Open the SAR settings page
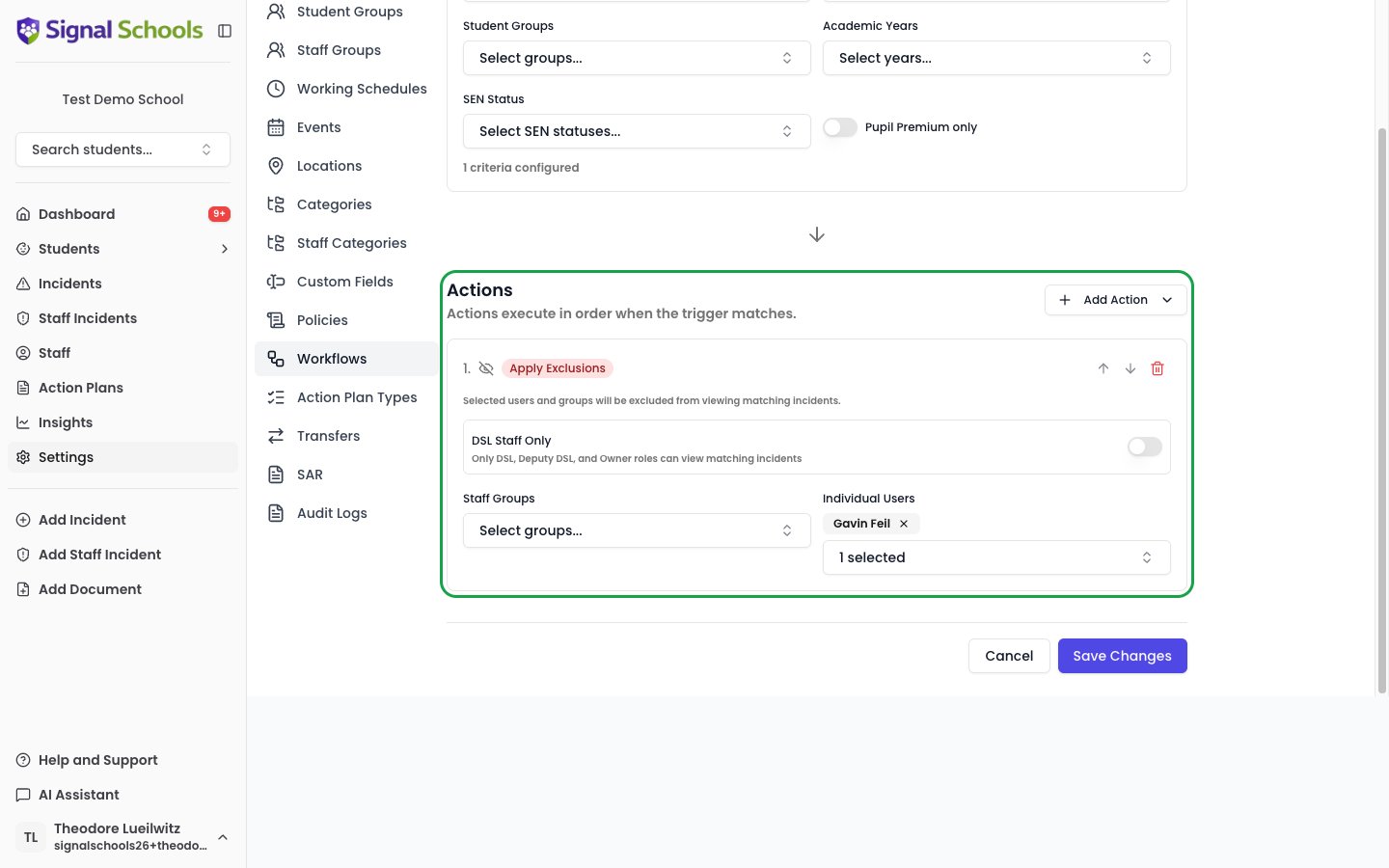Viewport: 1389px width, 868px height. tap(347, 475)
